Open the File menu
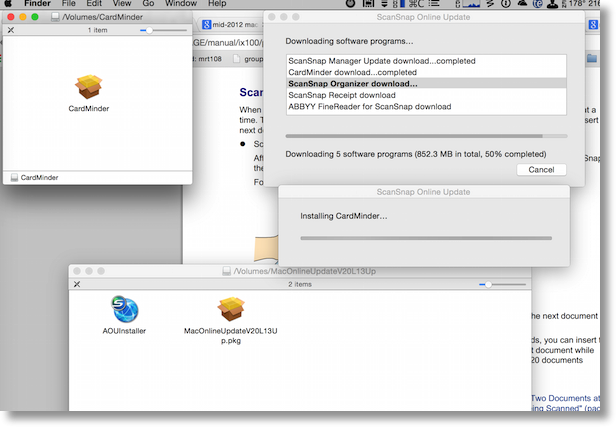 (x=68, y=5)
